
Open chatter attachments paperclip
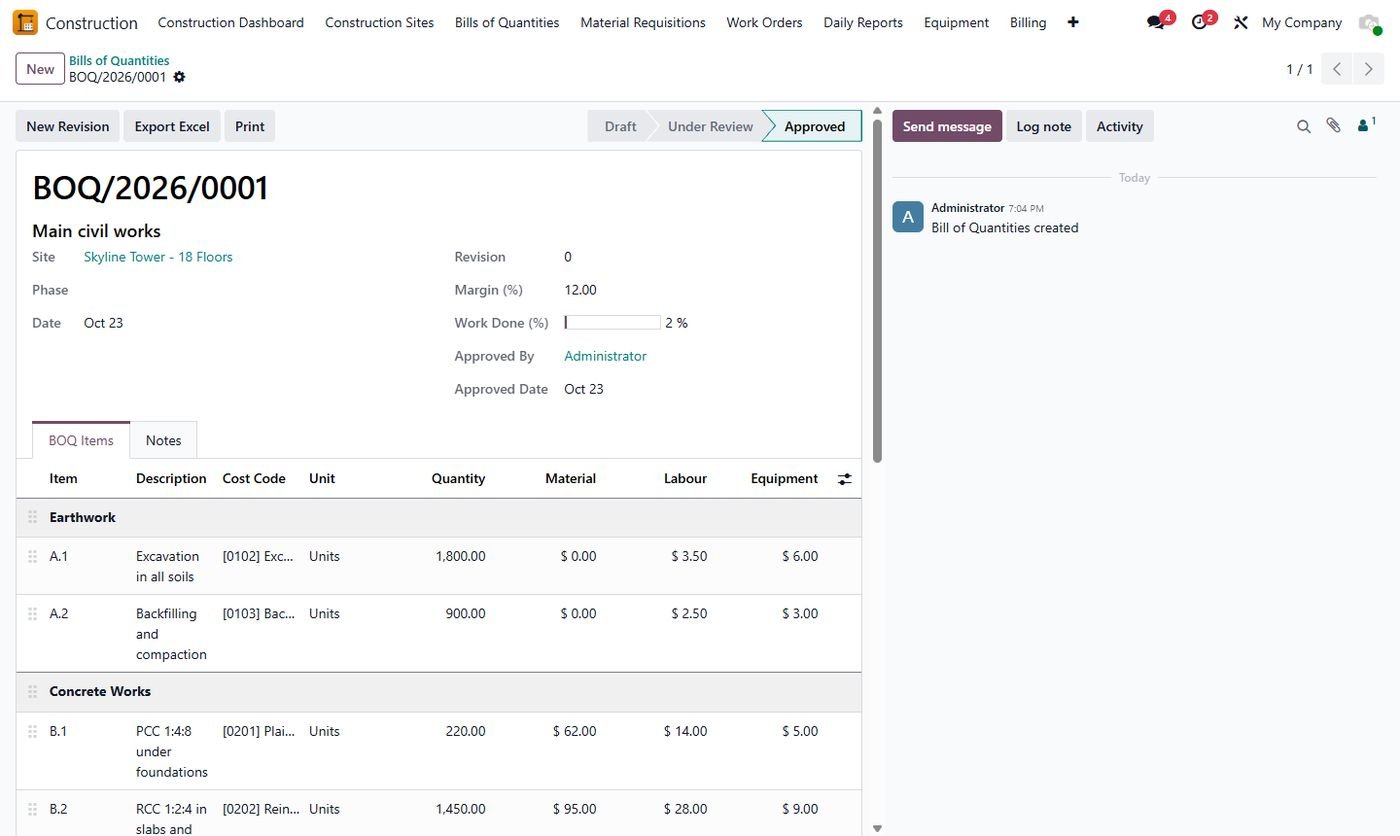(1333, 126)
